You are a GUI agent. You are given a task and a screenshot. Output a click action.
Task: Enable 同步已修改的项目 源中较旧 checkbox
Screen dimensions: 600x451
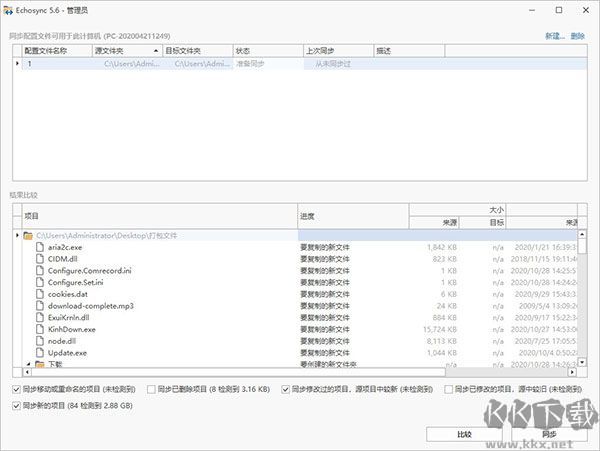pyautogui.click(x=448, y=389)
